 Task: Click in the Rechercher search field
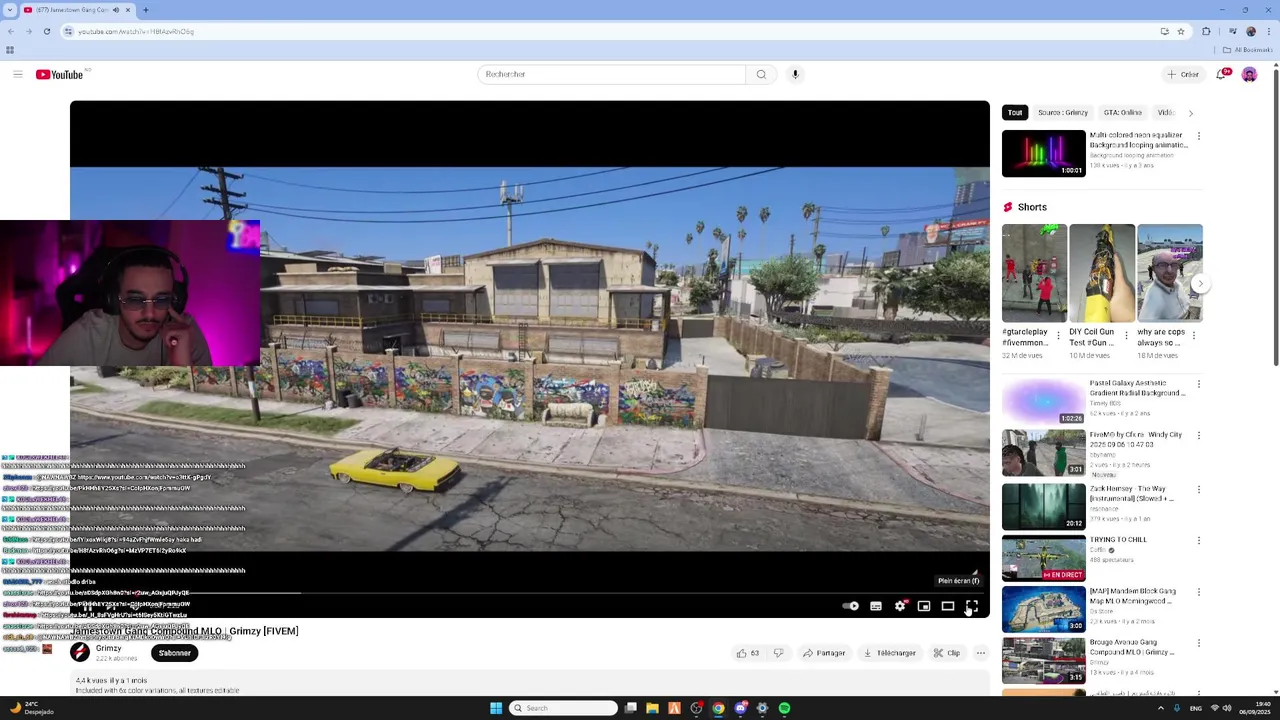(x=611, y=74)
